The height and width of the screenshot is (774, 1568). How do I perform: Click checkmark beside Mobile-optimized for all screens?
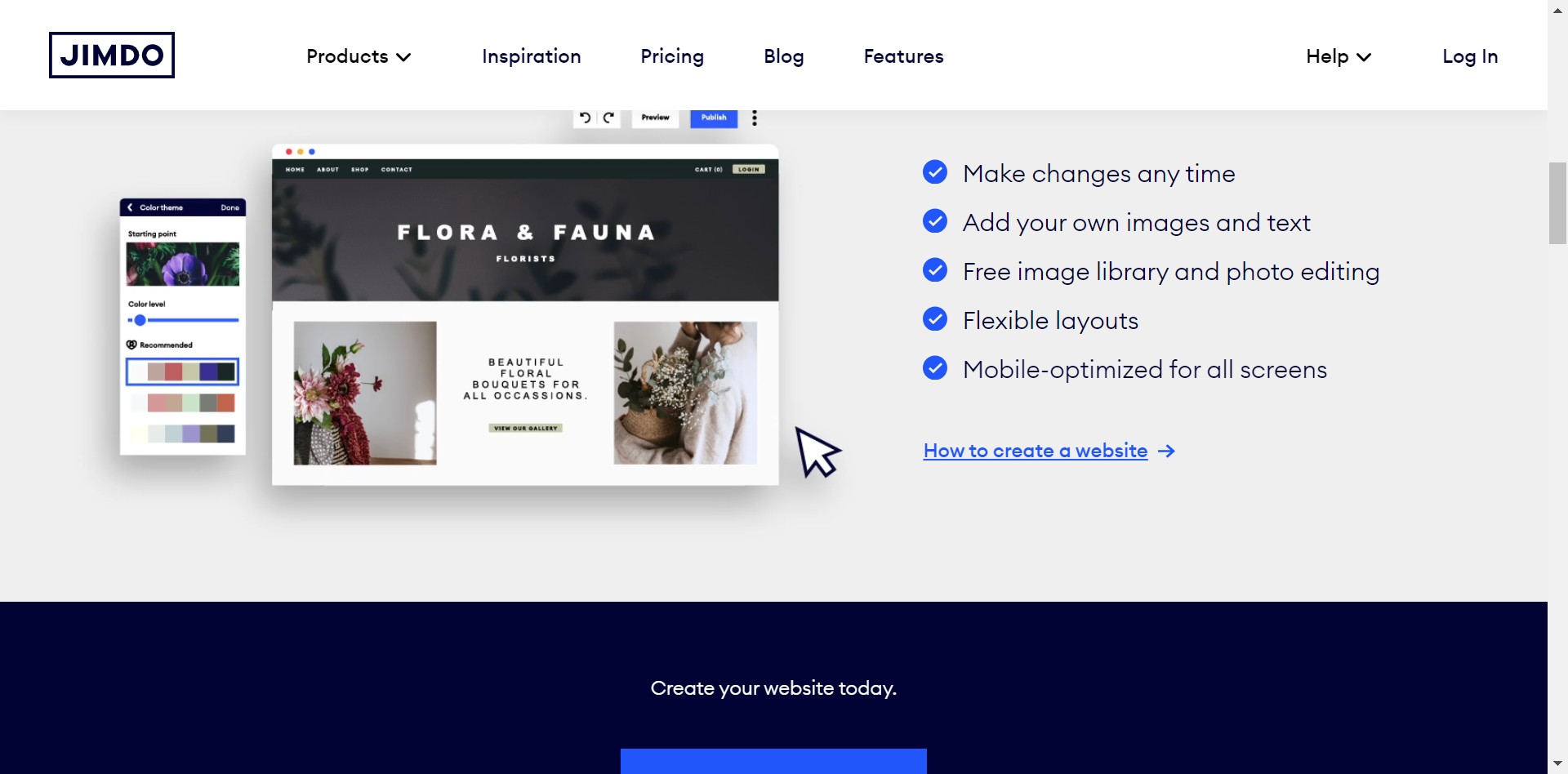pyautogui.click(x=935, y=368)
